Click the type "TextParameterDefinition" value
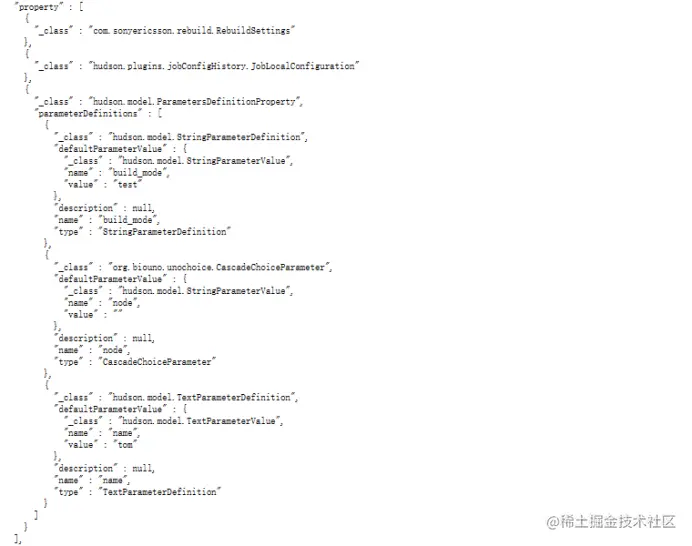Viewport: 692px width, 546px height. click(160, 492)
